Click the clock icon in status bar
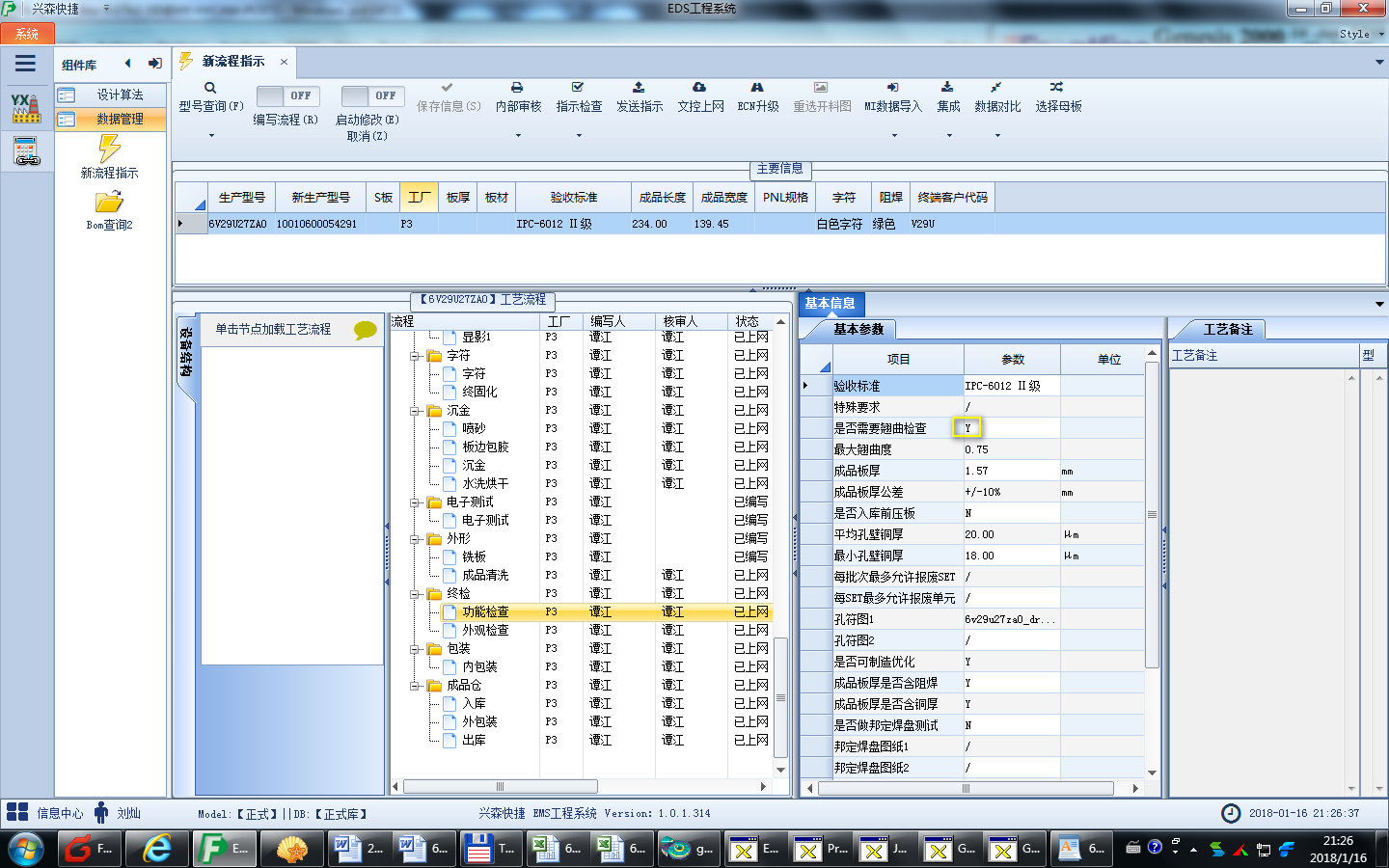Screen dimensions: 1389x868 1231,813
